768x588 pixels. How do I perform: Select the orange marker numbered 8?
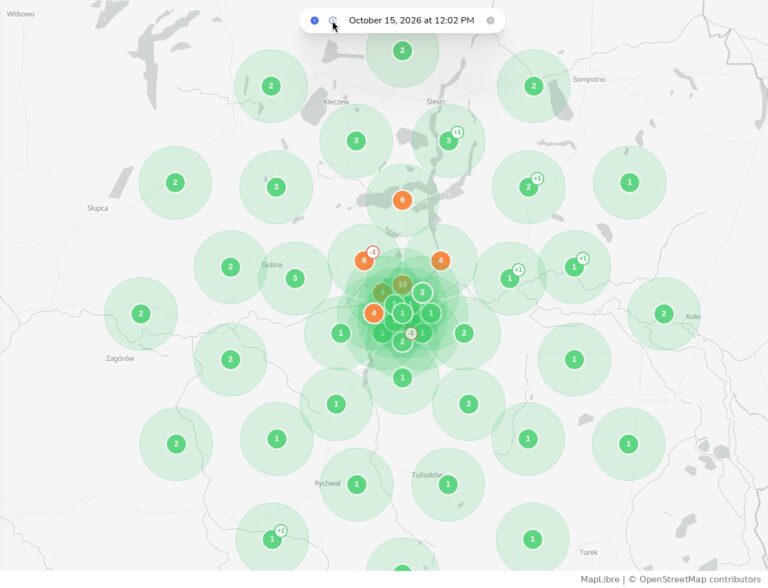[x=364, y=261]
